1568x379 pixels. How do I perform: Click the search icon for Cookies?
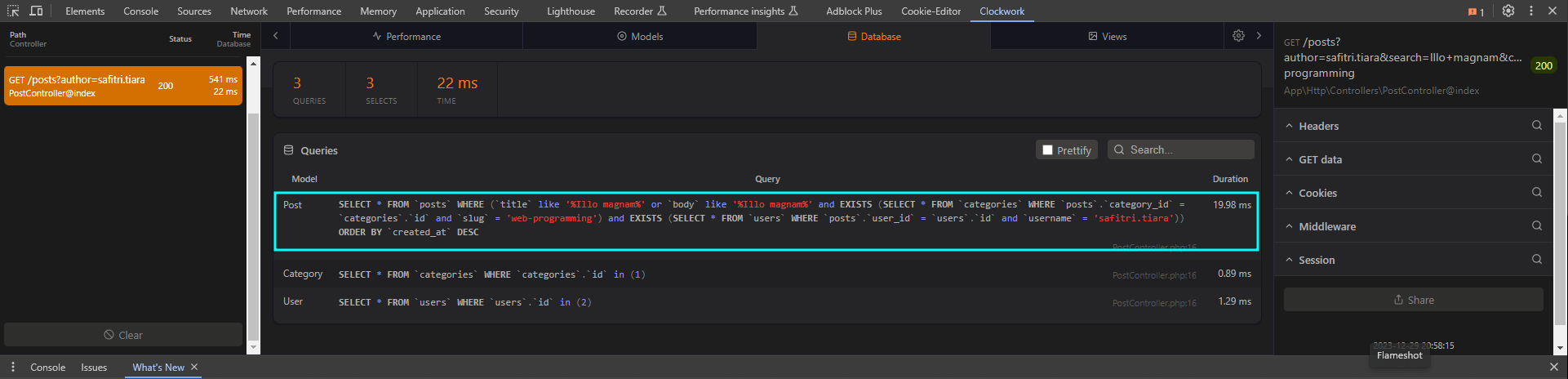(x=1537, y=193)
